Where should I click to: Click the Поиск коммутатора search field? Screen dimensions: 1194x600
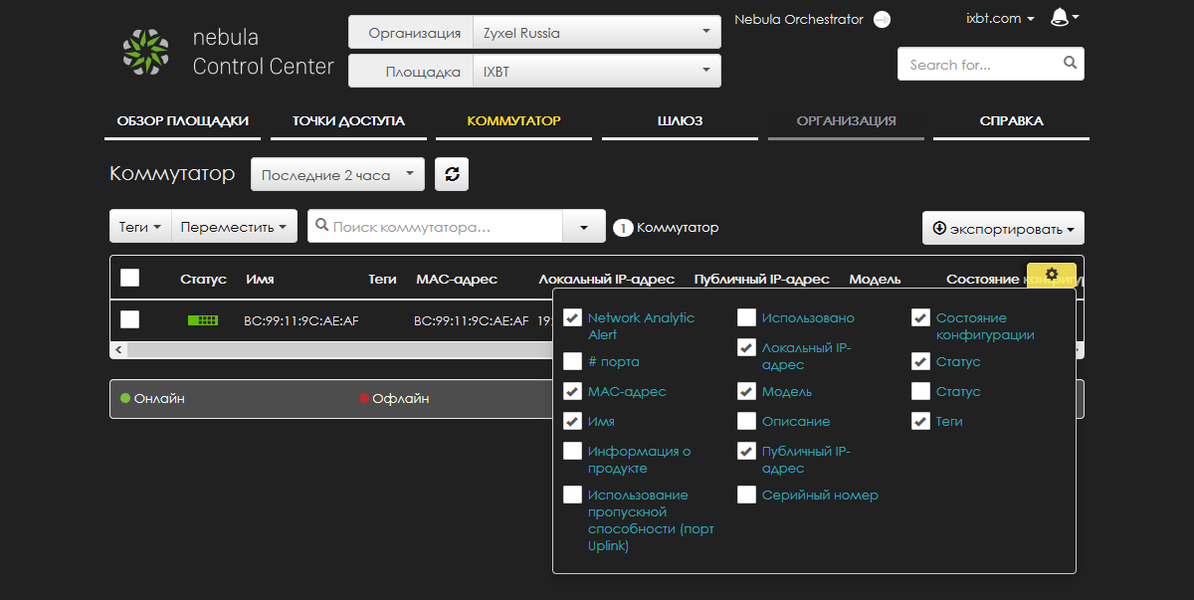pyautogui.click(x=435, y=227)
